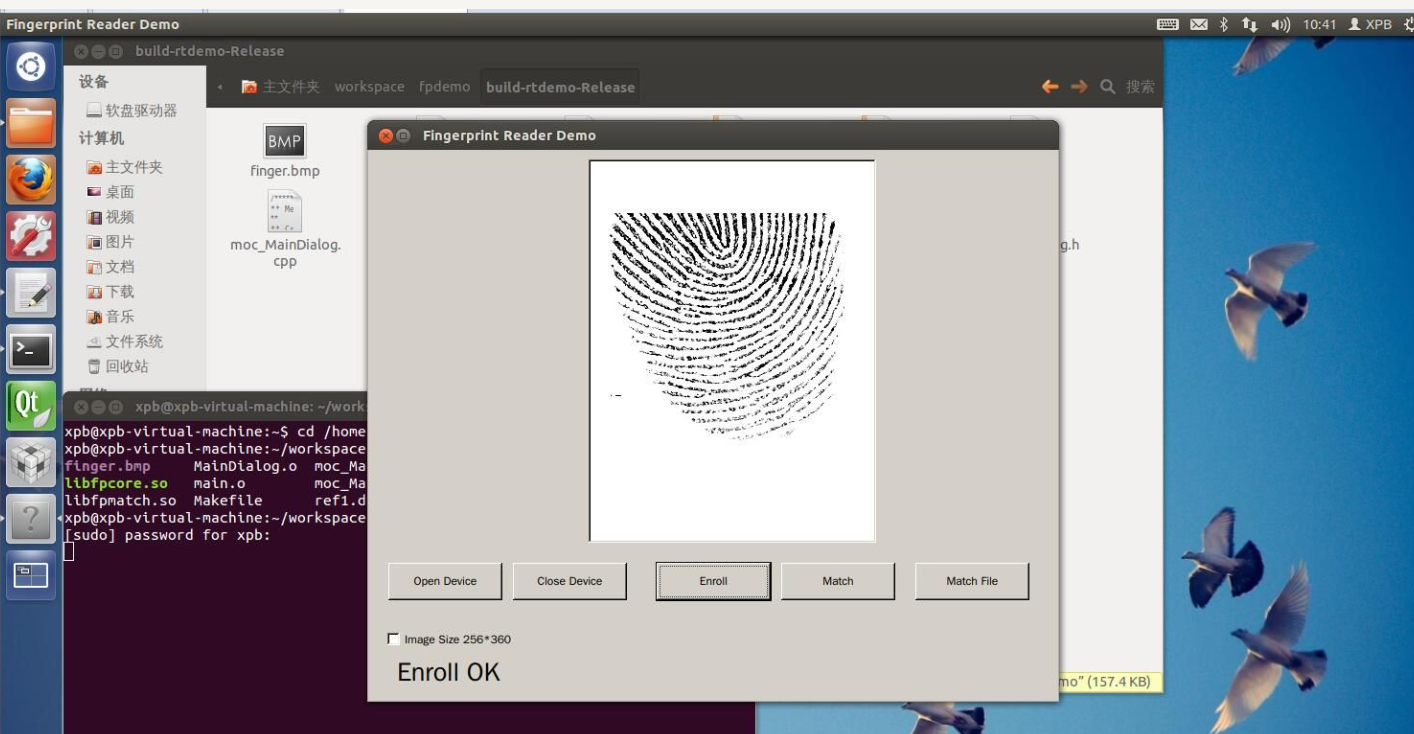Launch Qt Creator from the launcher
The height and width of the screenshot is (734, 1414).
(31, 406)
